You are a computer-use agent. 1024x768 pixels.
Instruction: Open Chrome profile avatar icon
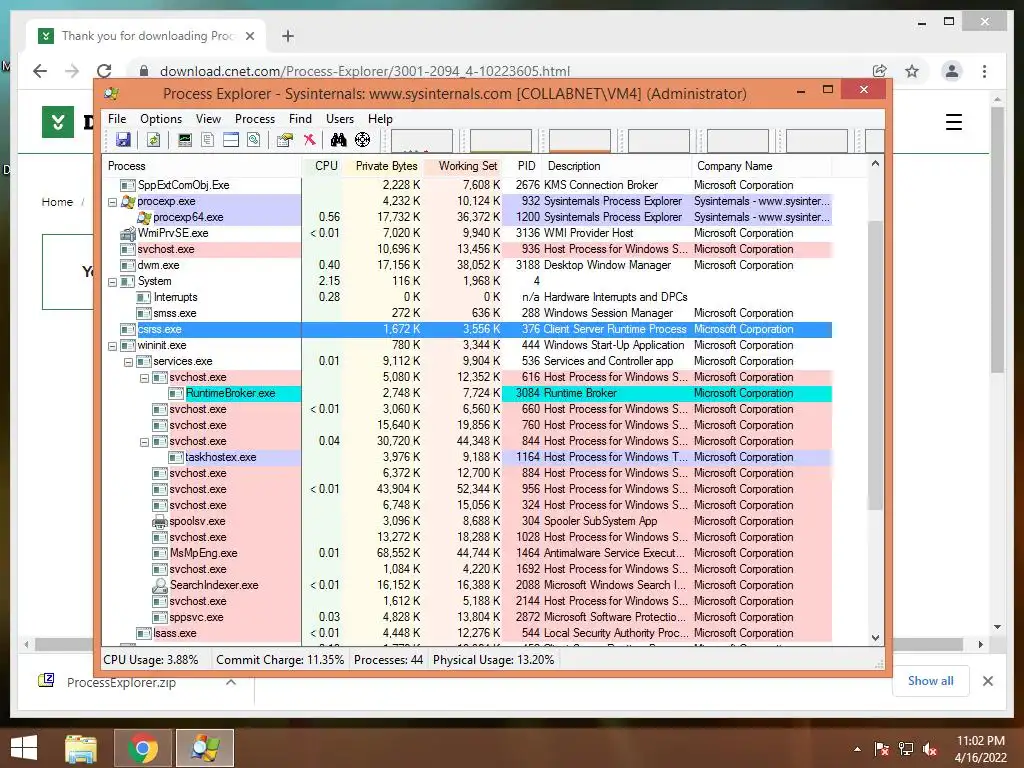[x=952, y=71]
